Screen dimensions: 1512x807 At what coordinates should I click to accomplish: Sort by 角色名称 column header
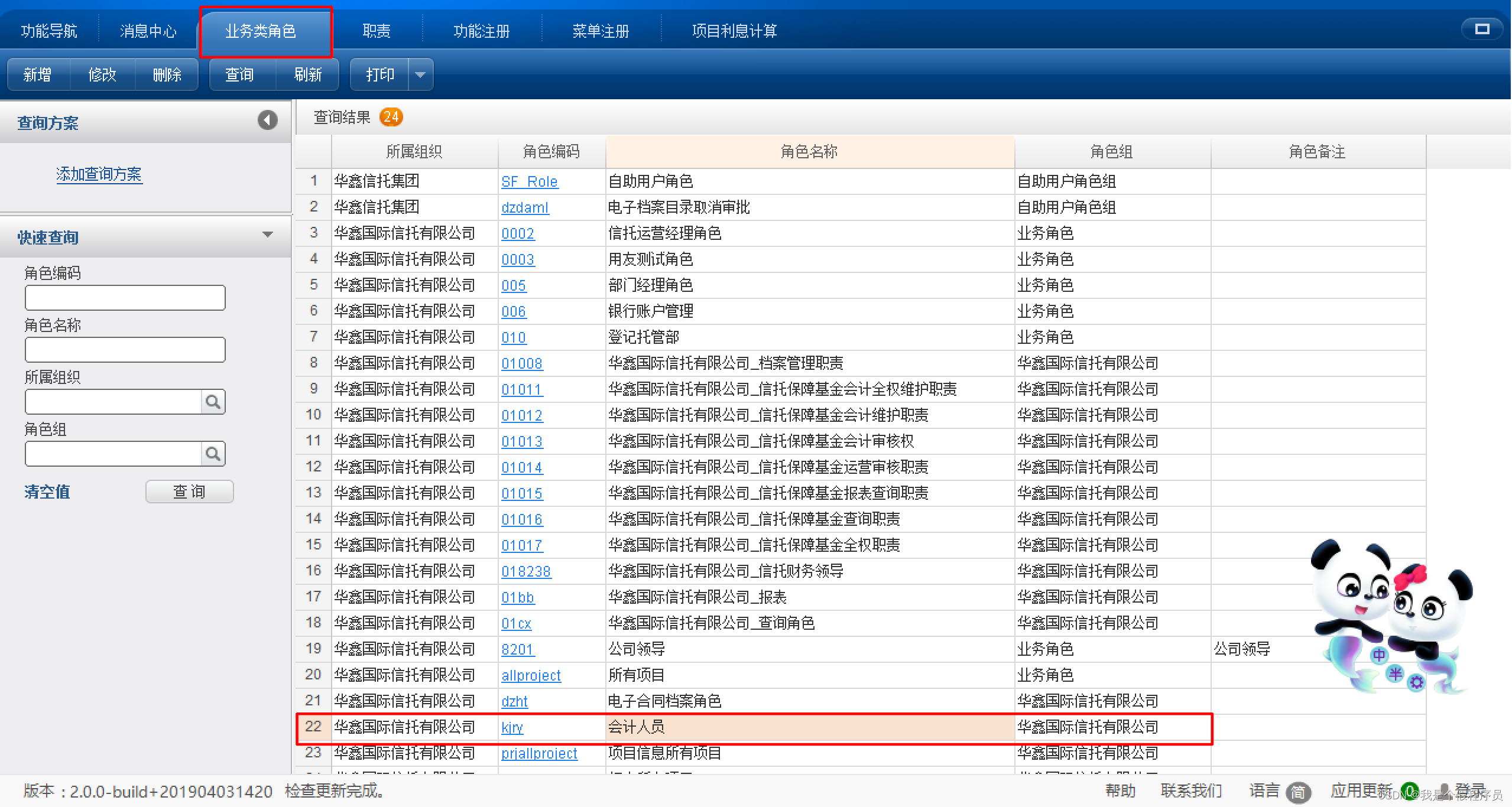tap(809, 152)
